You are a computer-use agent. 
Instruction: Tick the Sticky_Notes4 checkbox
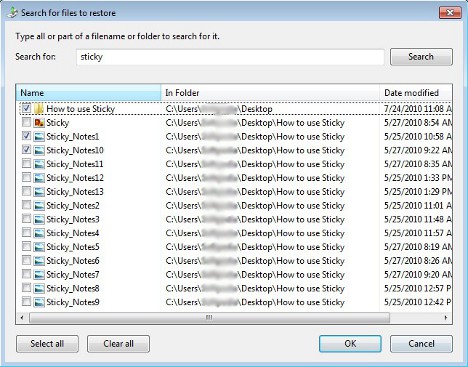pos(26,233)
